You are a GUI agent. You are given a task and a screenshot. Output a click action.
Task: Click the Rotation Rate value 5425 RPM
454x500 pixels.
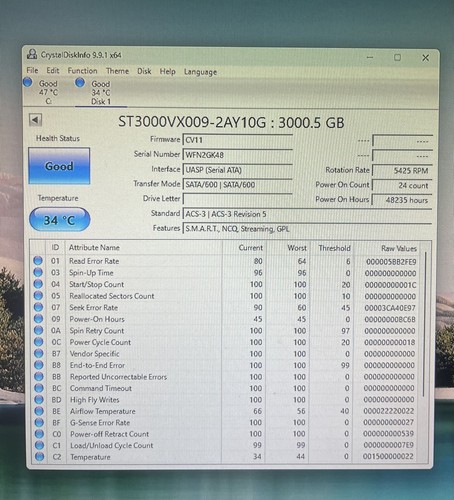tap(402, 171)
